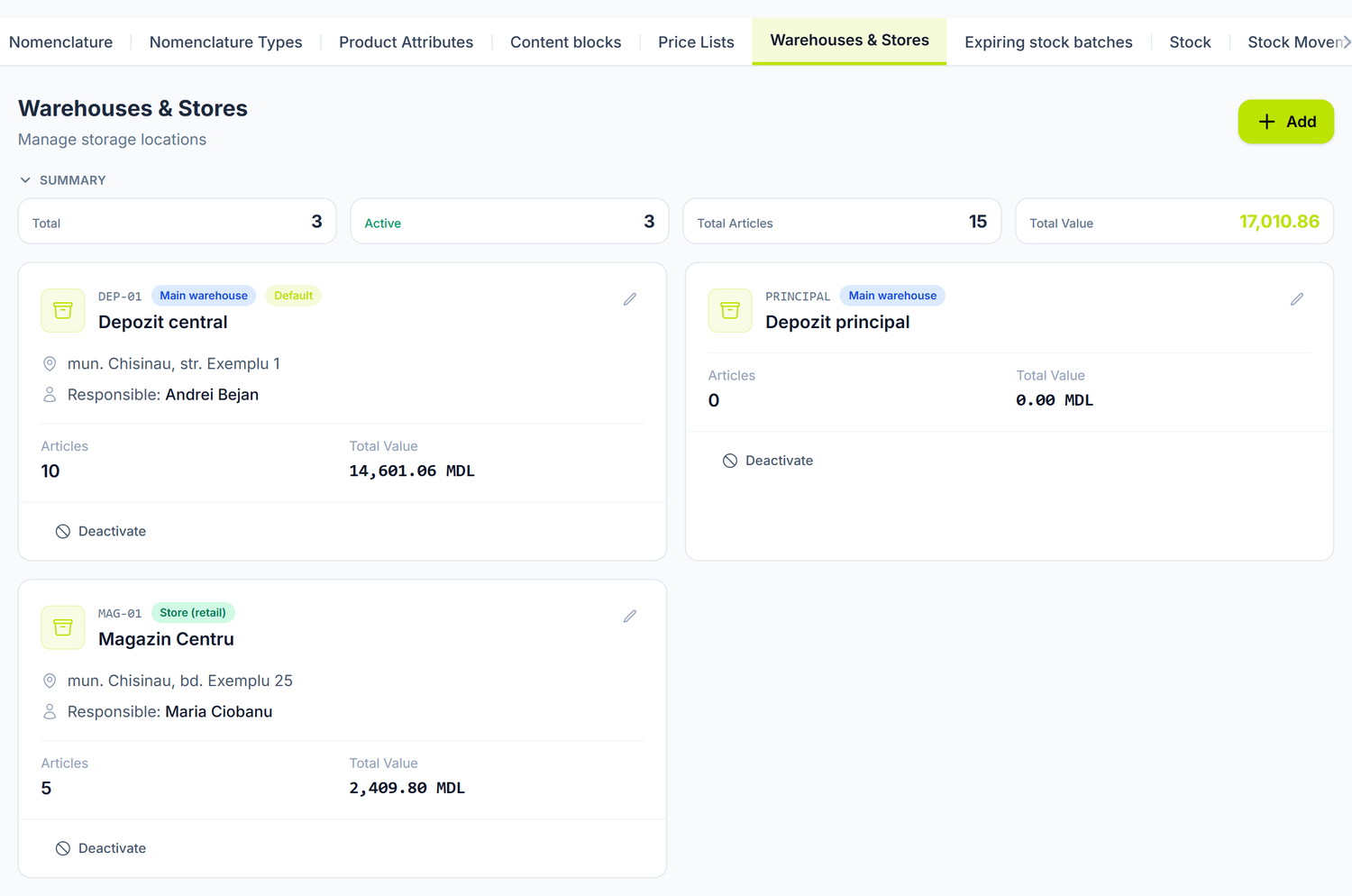Click the box icon of Depozit principal
This screenshot has width=1352, height=896.
pyautogui.click(x=730, y=310)
